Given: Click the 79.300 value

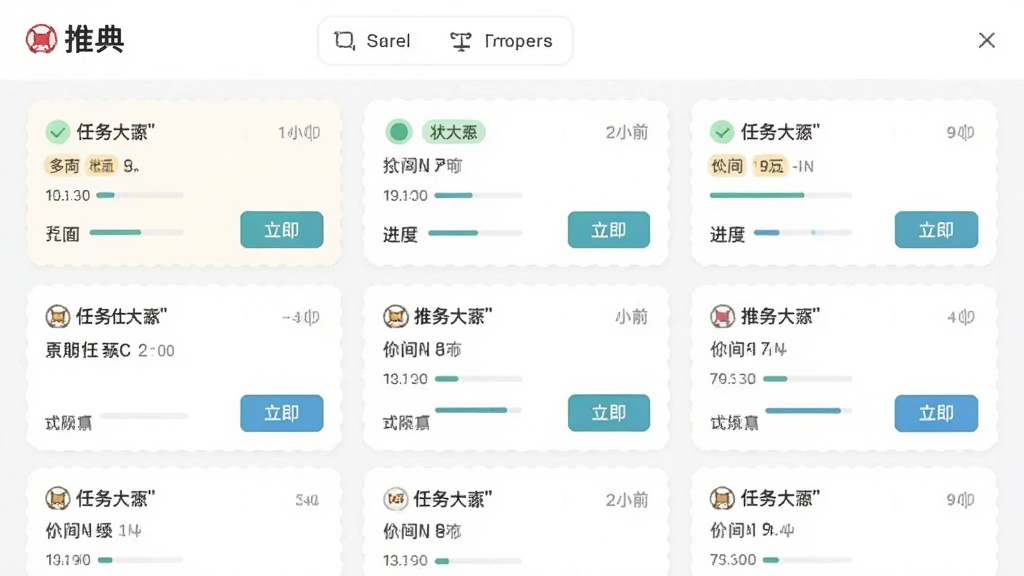Looking at the screenshot, I should coord(733,560).
